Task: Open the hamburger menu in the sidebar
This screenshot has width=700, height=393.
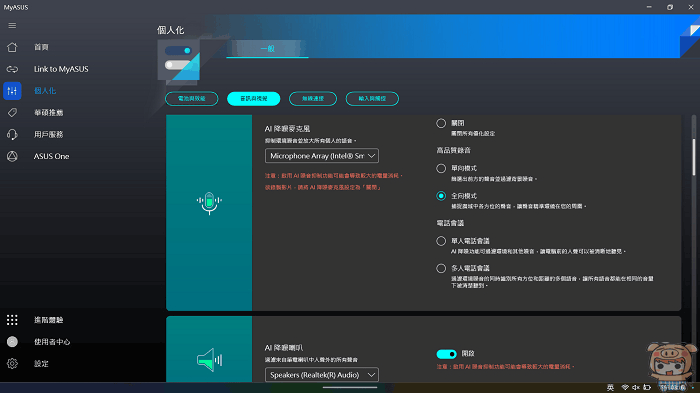Action: [12, 25]
